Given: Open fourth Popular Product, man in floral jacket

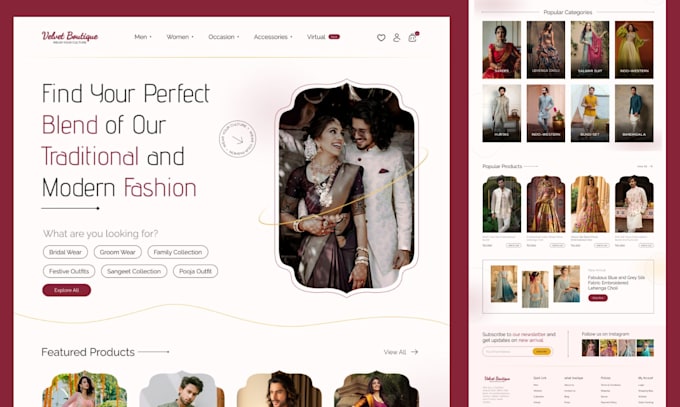Looking at the screenshot, I should pyautogui.click(x=634, y=204).
